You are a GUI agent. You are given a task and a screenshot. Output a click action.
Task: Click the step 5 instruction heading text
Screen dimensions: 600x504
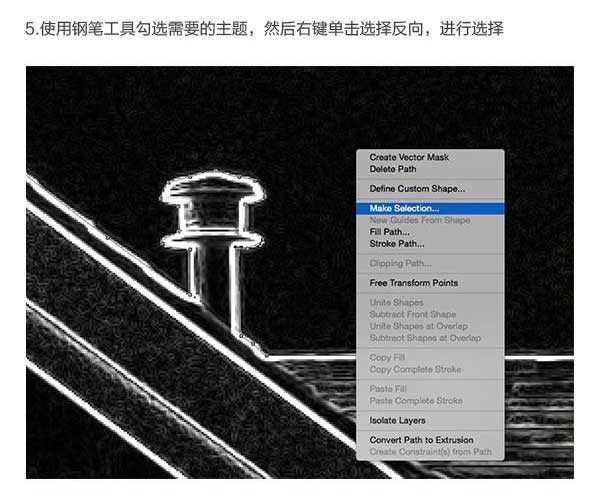(263, 30)
